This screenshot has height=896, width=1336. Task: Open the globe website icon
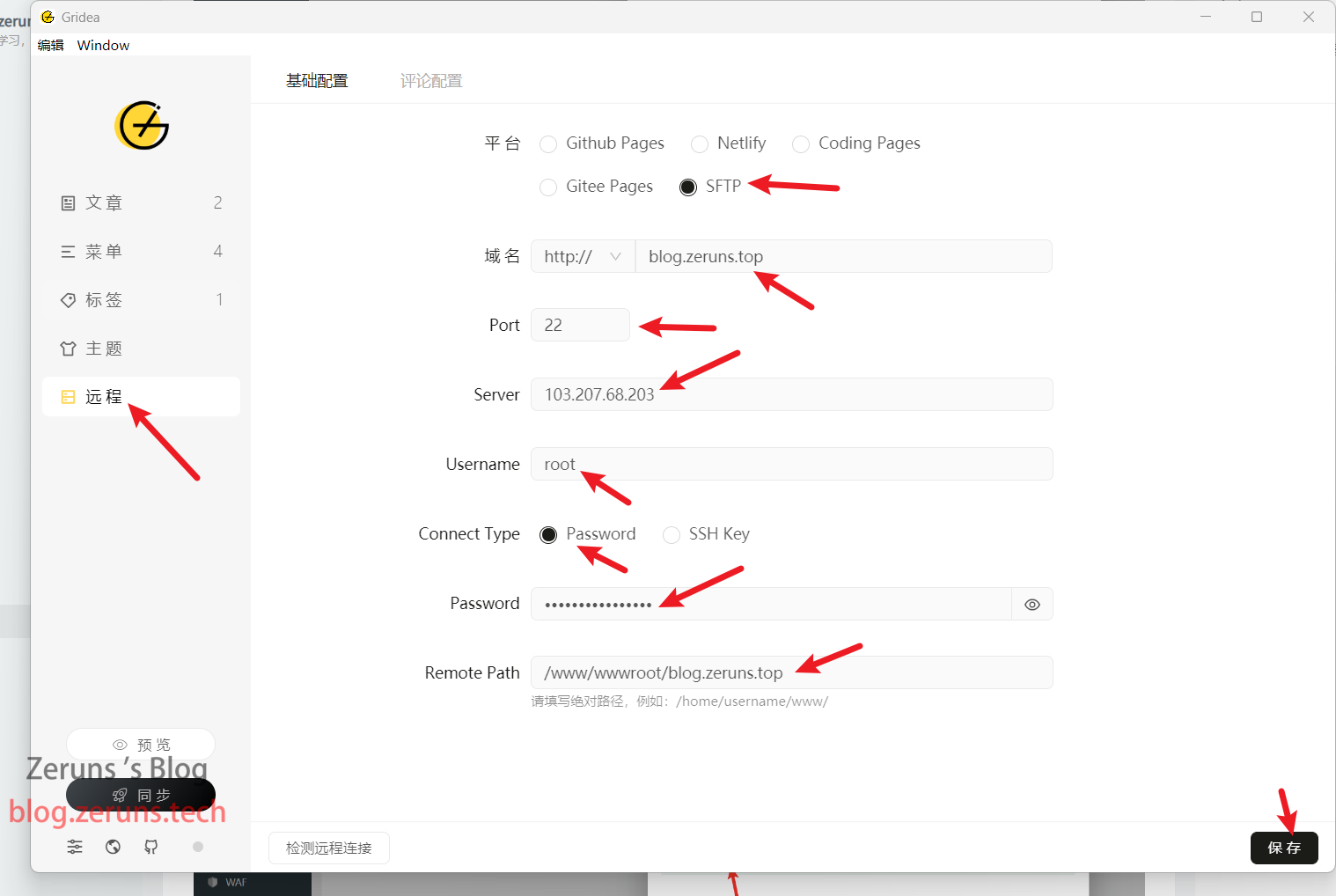click(x=113, y=847)
